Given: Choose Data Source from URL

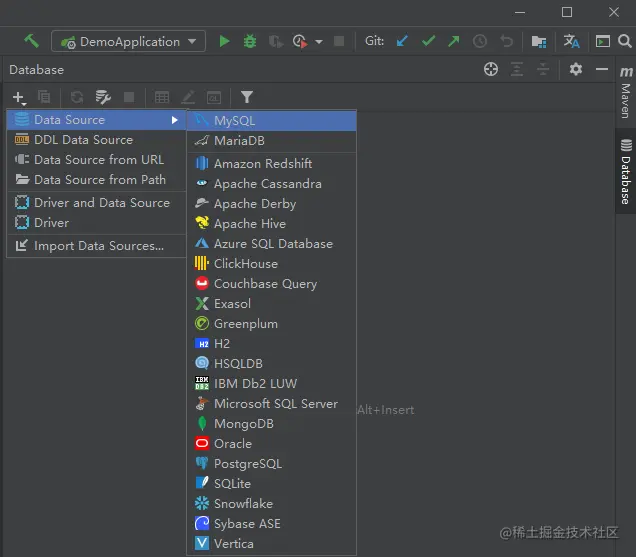Looking at the screenshot, I should tap(97, 160).
